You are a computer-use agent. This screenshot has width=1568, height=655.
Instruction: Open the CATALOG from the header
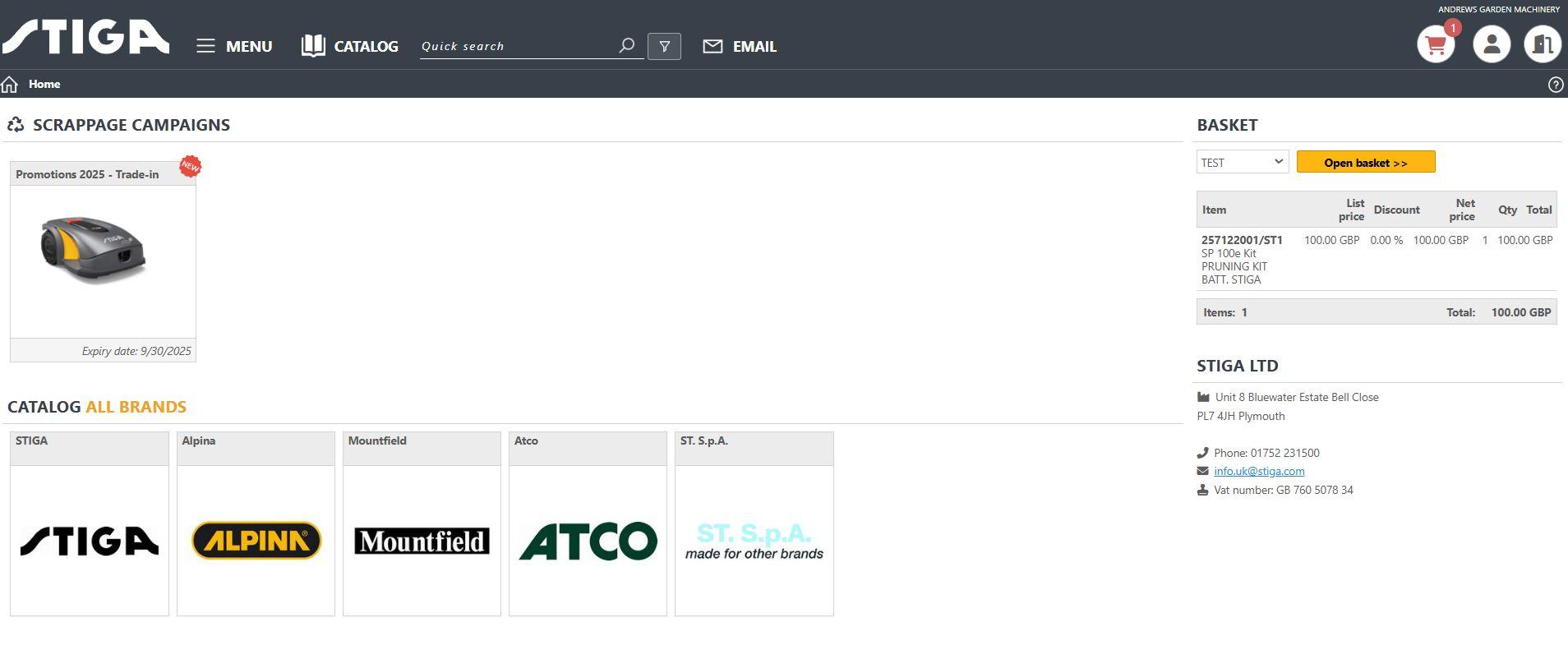pos(349,46)
